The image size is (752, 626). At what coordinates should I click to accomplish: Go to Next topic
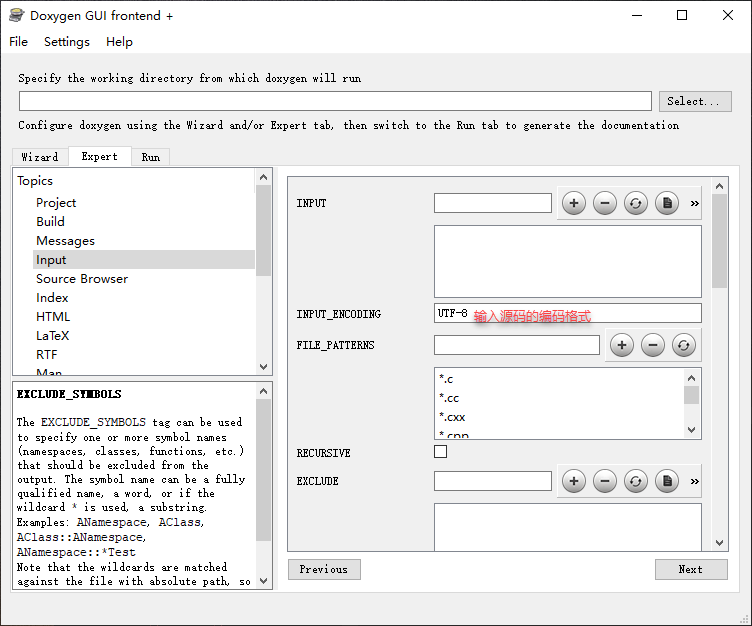(691, 569)
